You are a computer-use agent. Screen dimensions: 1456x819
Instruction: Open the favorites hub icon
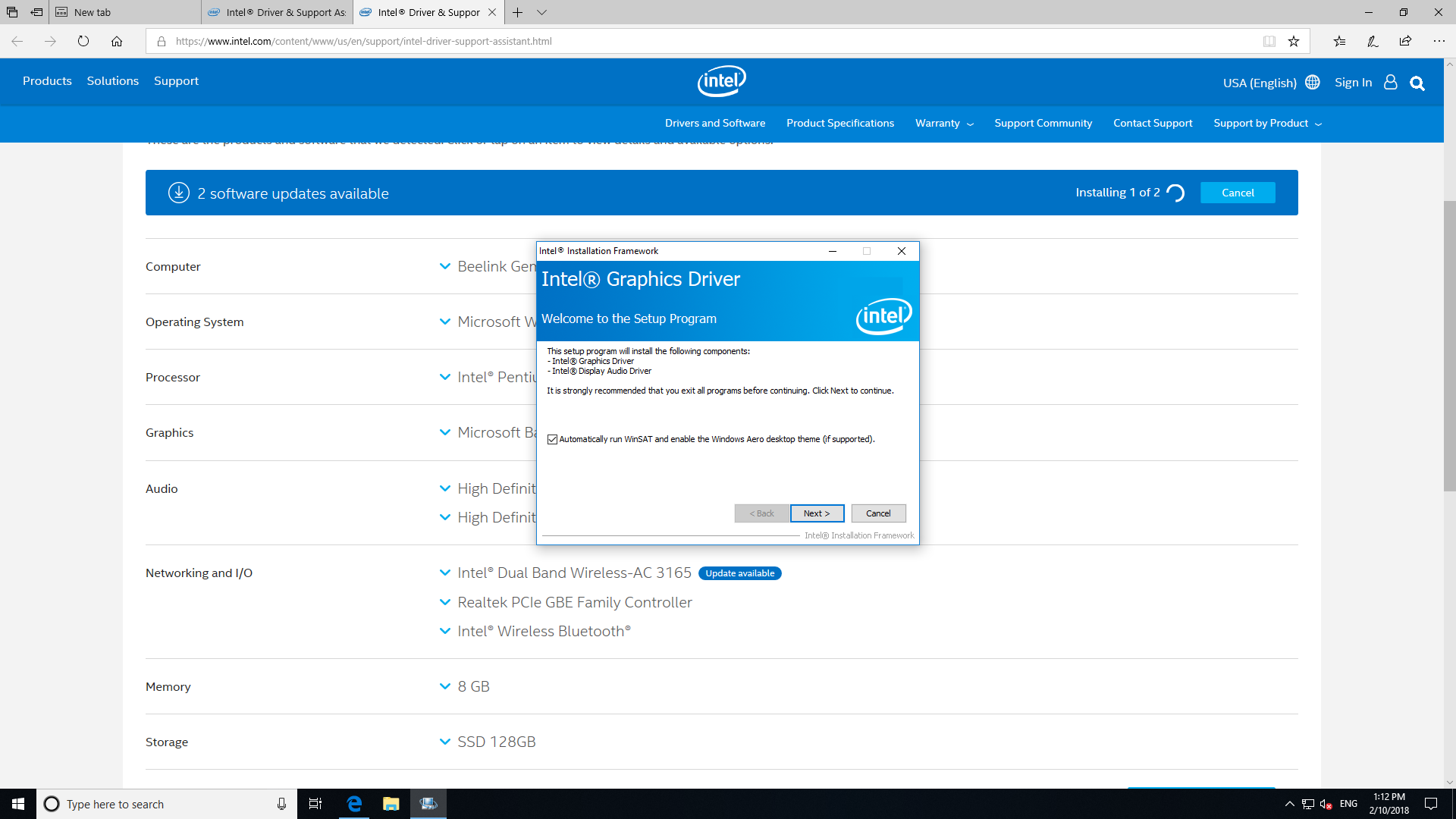[1339, 41]
